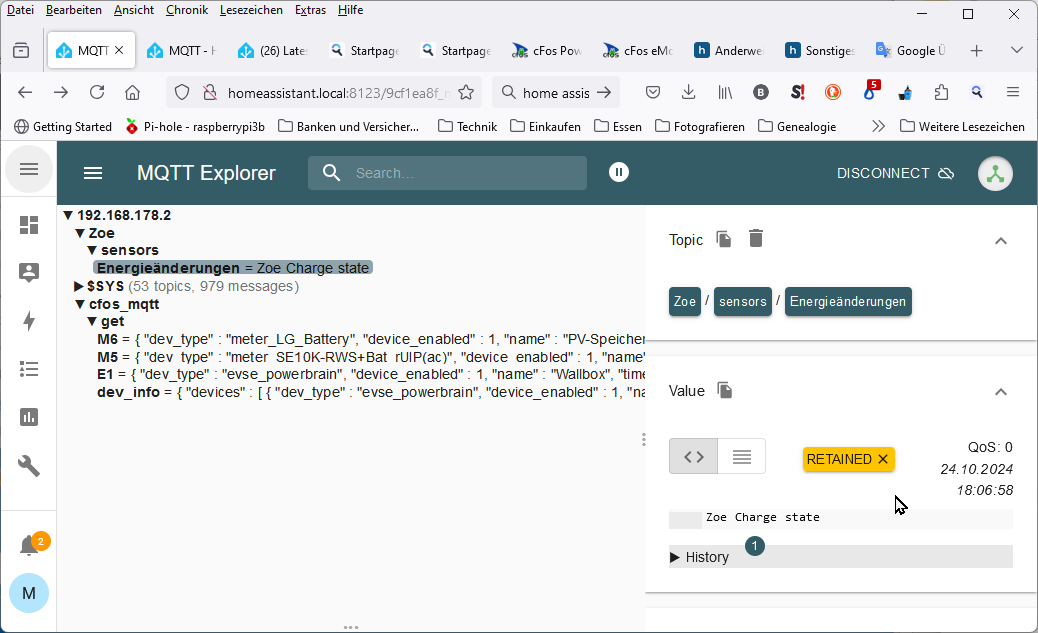1038x633 pixels.
Task: Open the Home Assistant energy lightning icon
Action: click(29, 321)
